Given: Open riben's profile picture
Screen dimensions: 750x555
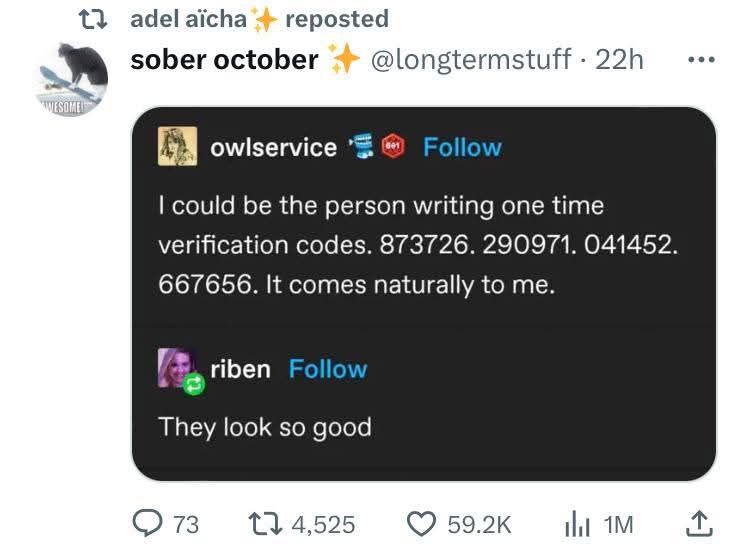Looking at the screenshot, I should tap(177, 367).
